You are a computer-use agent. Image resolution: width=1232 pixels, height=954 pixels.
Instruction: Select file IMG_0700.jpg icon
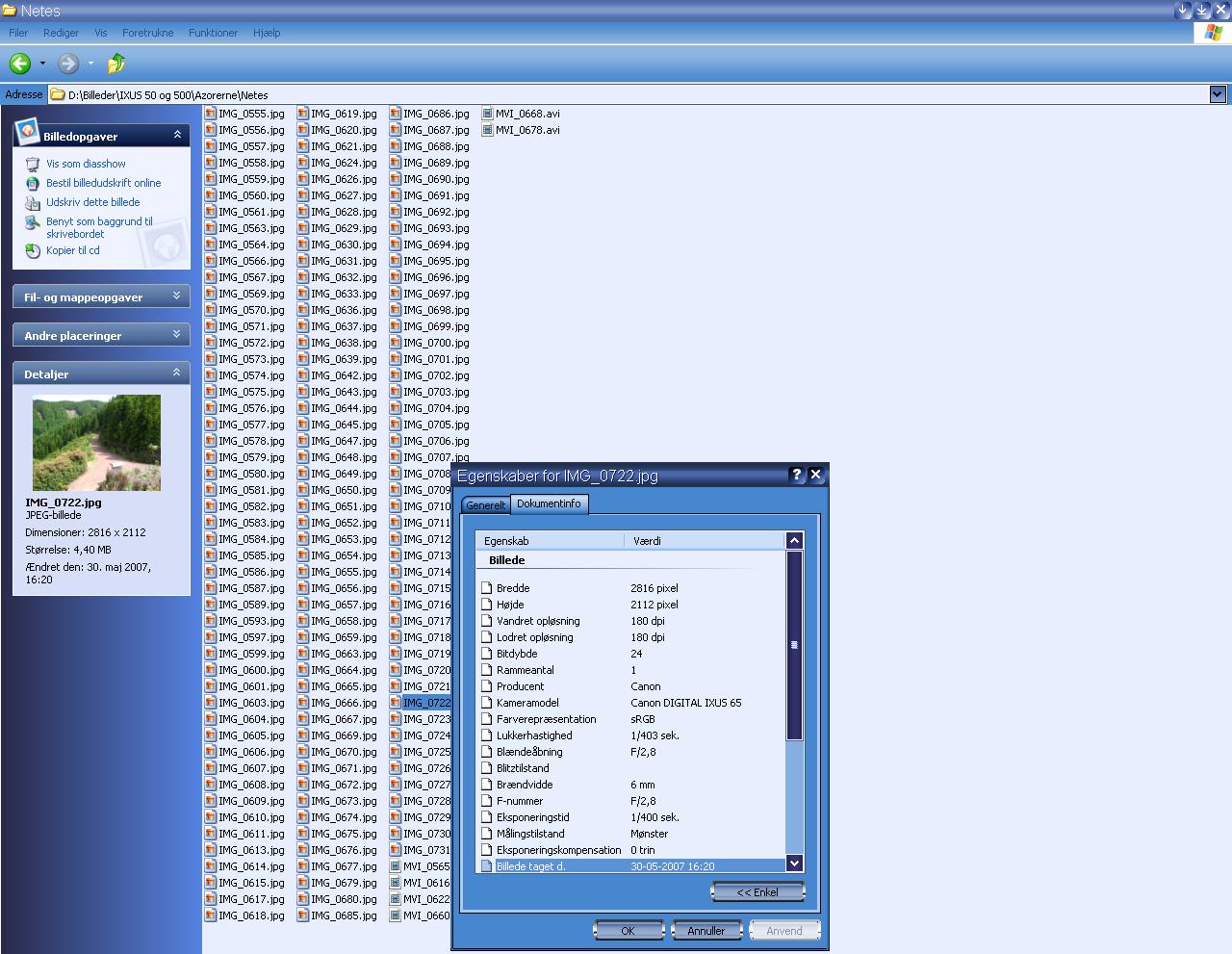click(395, 343)
